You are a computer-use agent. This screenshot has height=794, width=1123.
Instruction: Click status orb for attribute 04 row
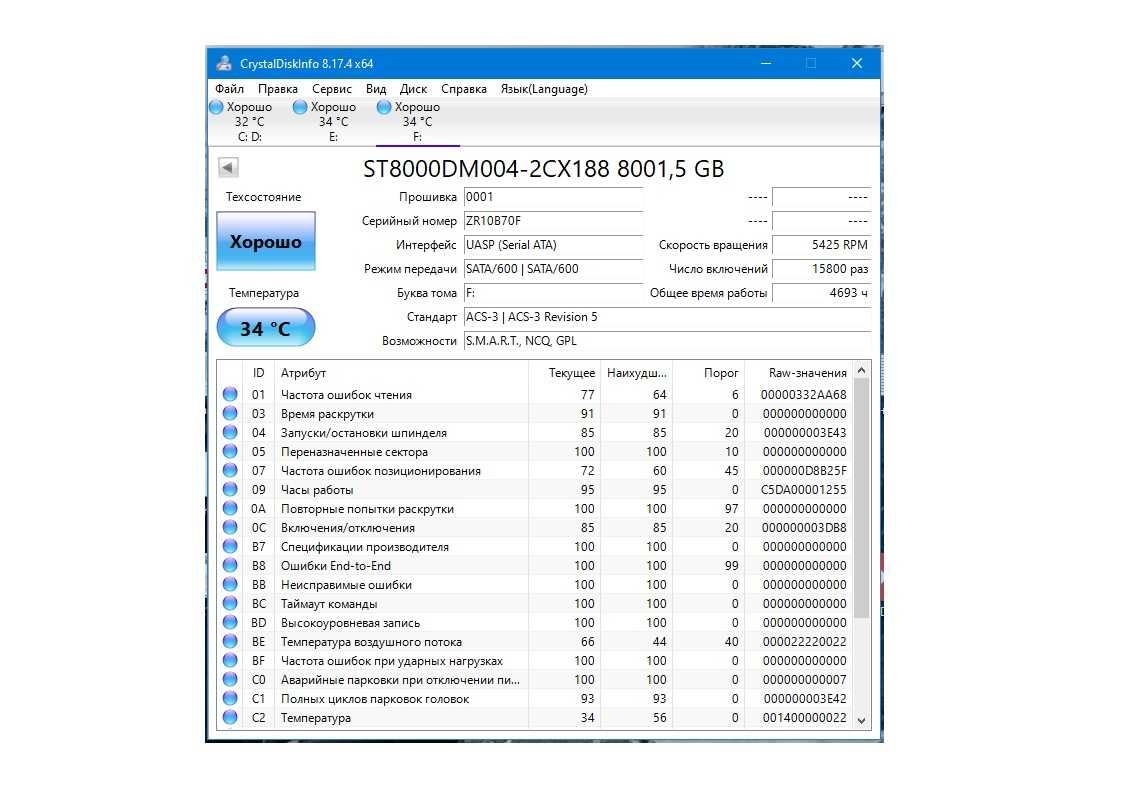click(230, 432)
